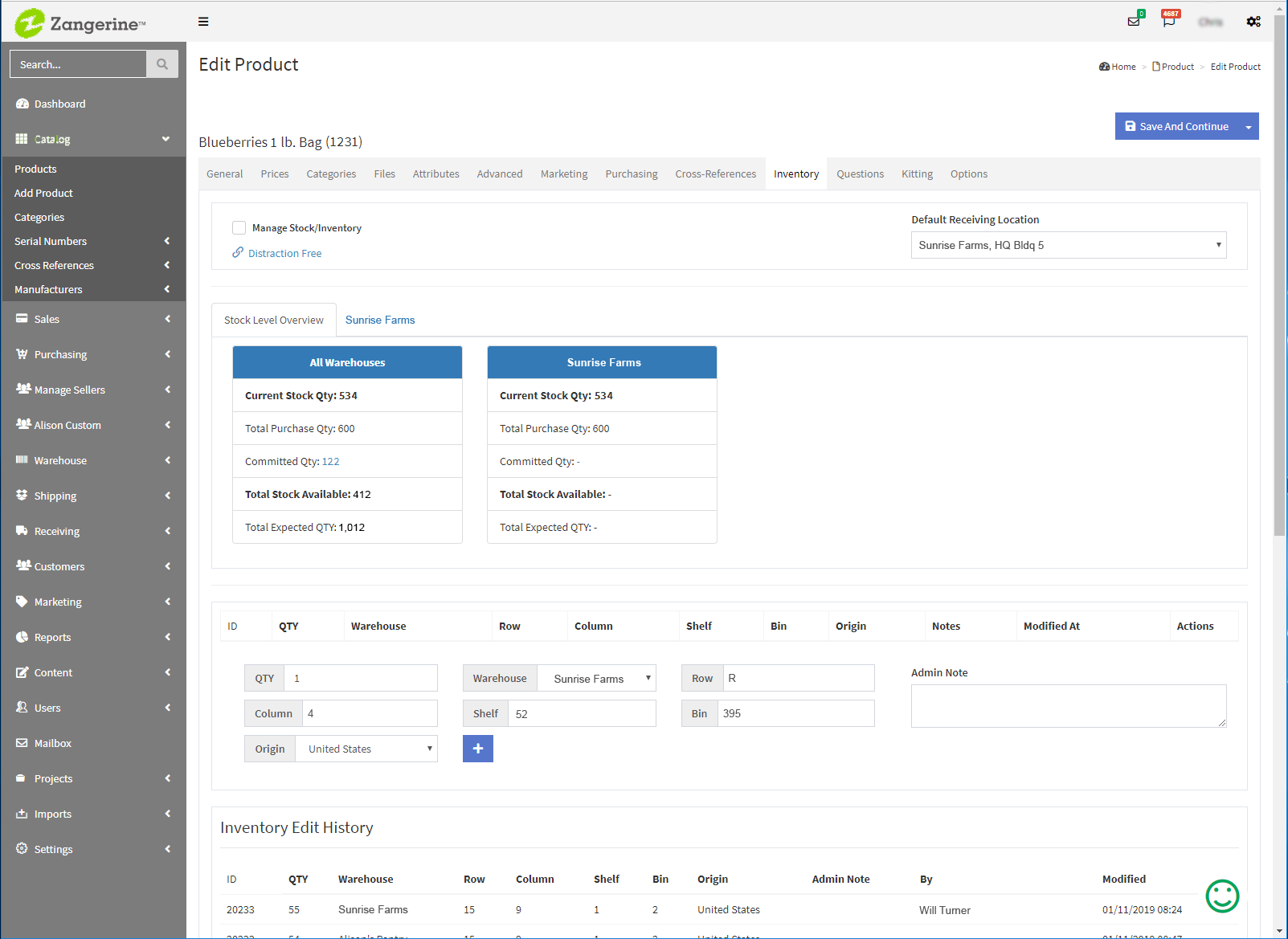The image size is (1288, 939).
Task: Click the page vertical scrollbar
Action: click(1279, 273)
